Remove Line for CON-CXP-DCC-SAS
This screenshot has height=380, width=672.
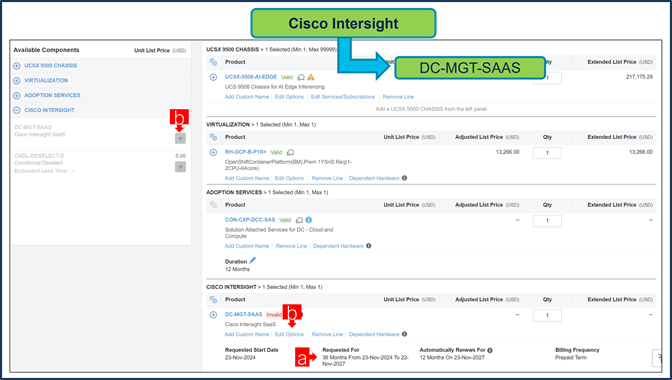pyautogui.click(x=291, y=246)
